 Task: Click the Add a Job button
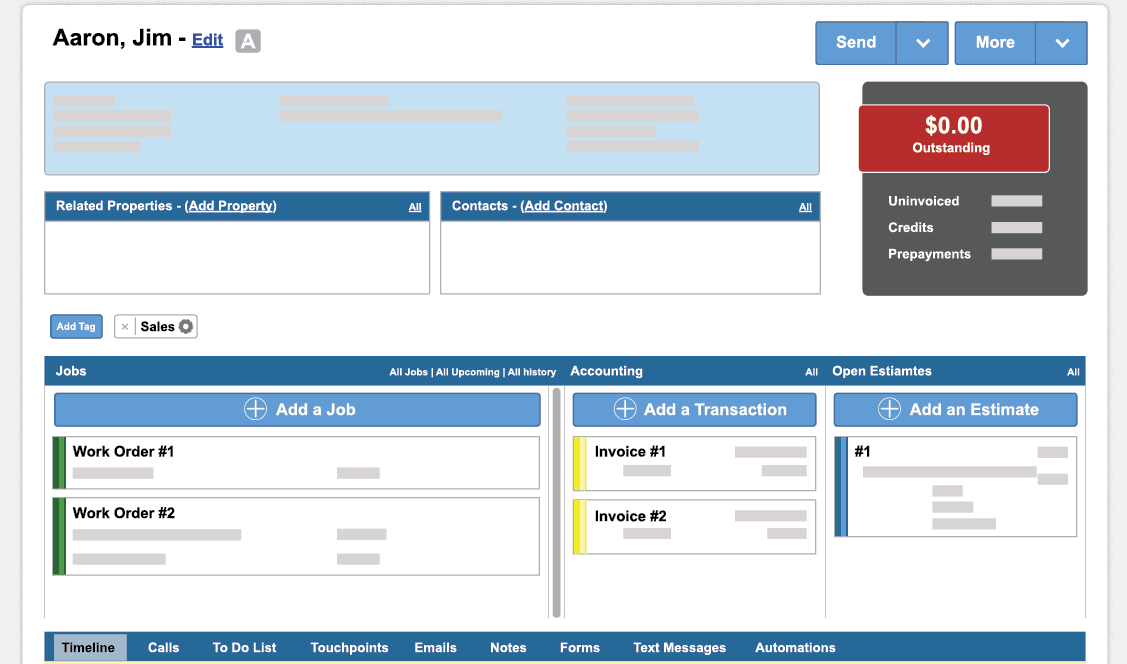click(298, 410)
